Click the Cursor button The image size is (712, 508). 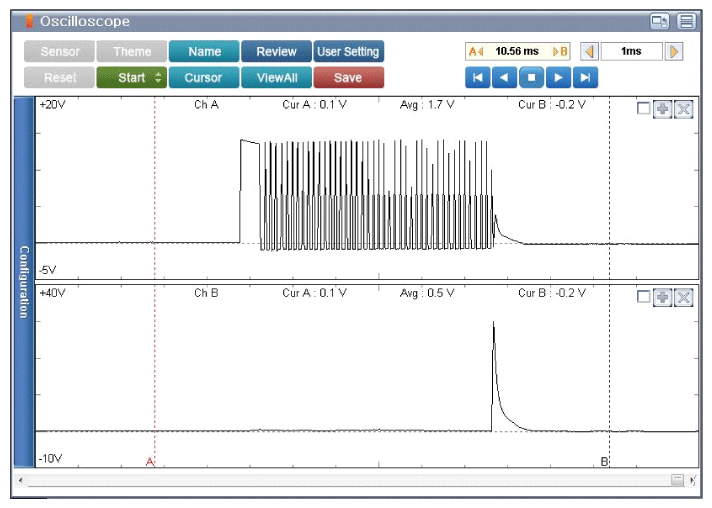point(204,78)
